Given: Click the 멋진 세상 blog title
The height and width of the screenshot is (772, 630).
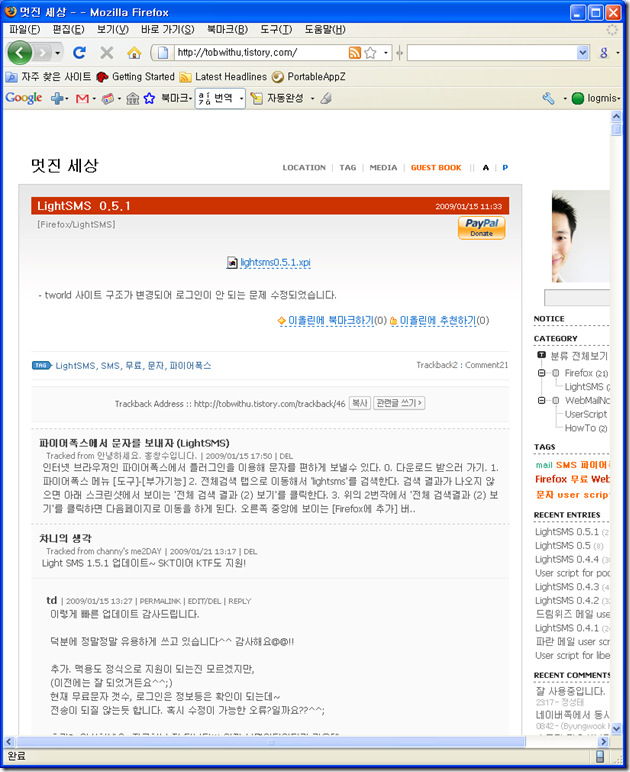Looking at the screenshot, I should [x=64, y=166].
